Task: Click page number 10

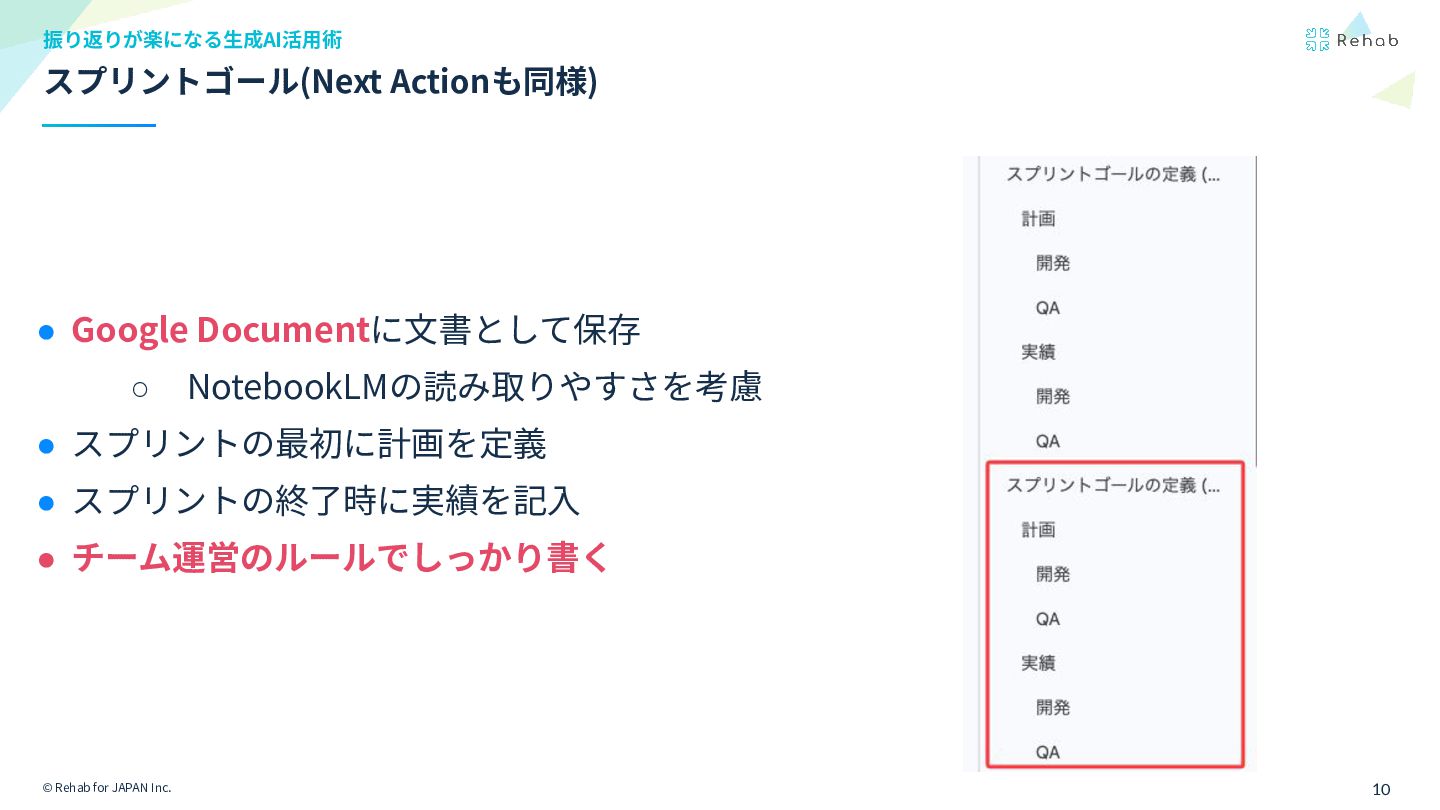Action: pyautogui.click(x=1381, y=789)
